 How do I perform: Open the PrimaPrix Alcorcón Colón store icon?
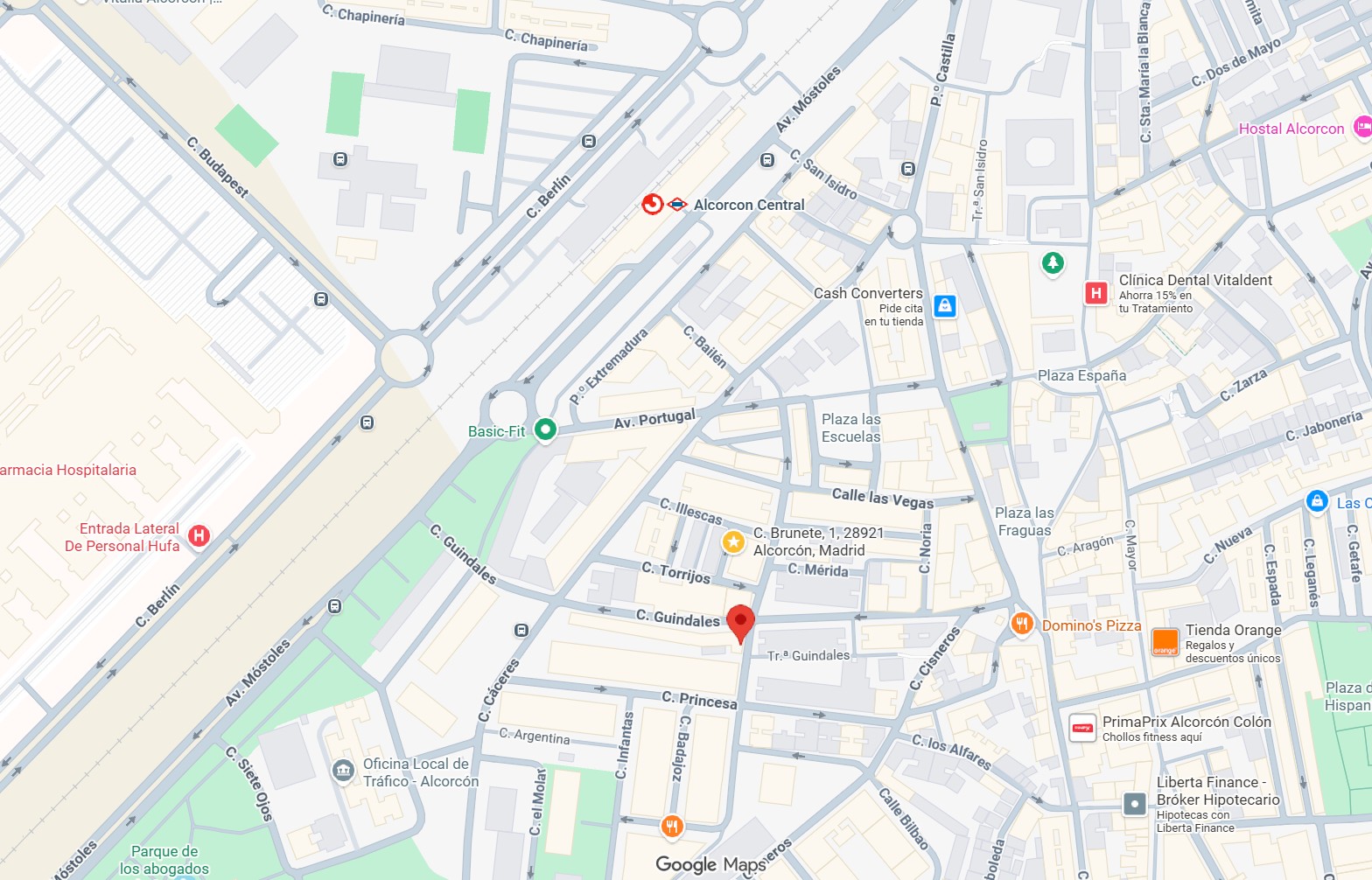click(1083, 728)
